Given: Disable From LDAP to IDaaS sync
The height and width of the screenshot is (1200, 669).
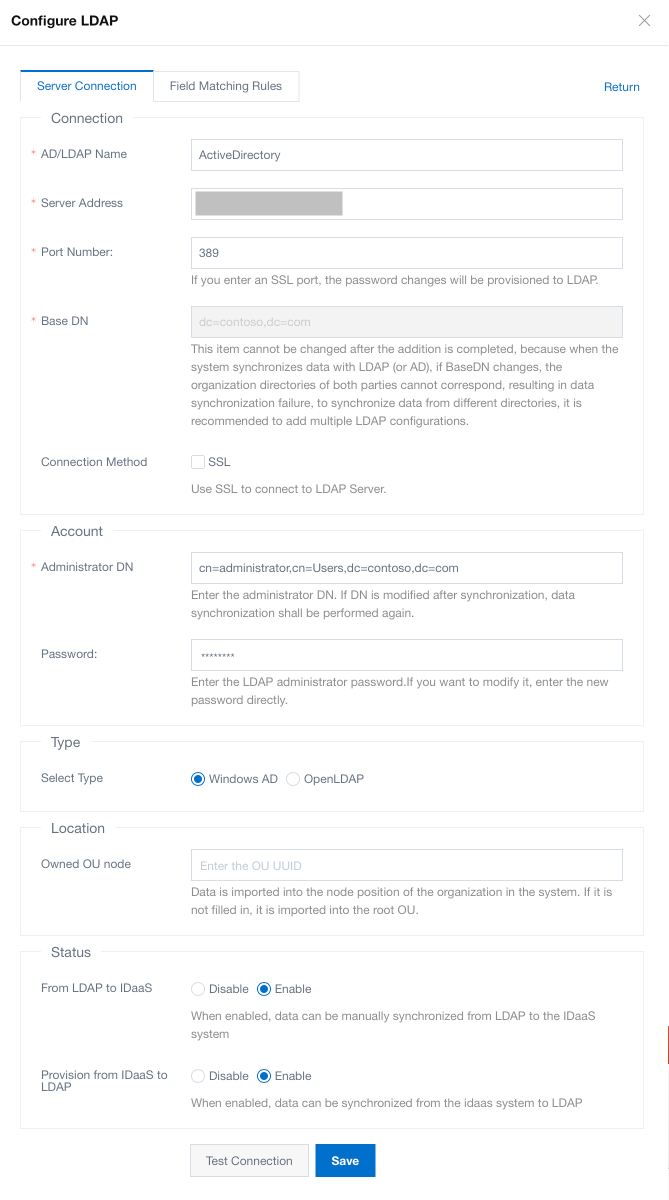Looking at the screenshot, I should (x=198, y=989).
